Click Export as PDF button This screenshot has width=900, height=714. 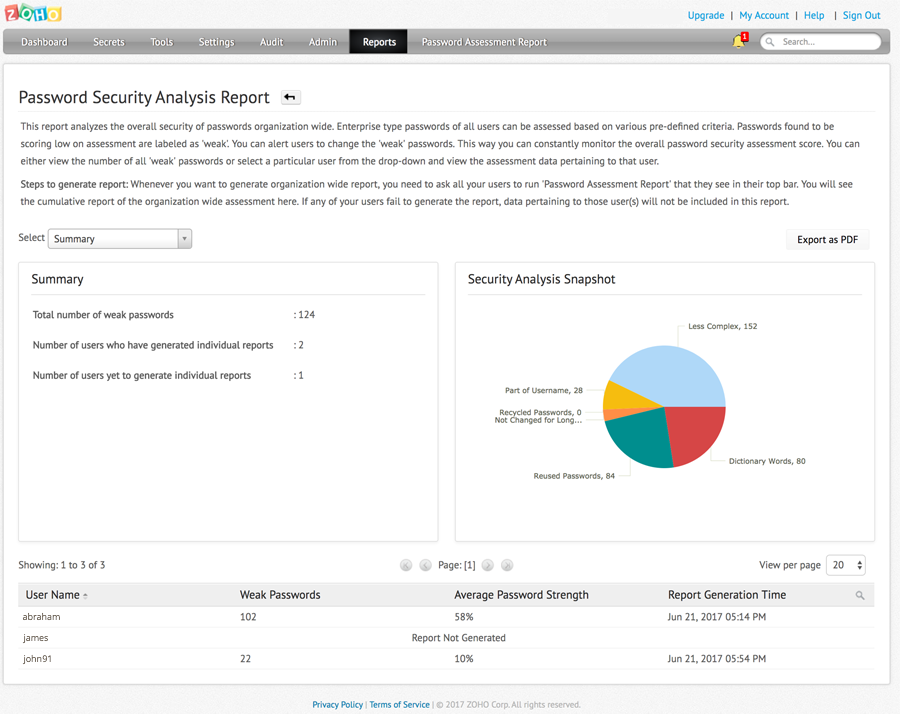click(x=827, y=240)
